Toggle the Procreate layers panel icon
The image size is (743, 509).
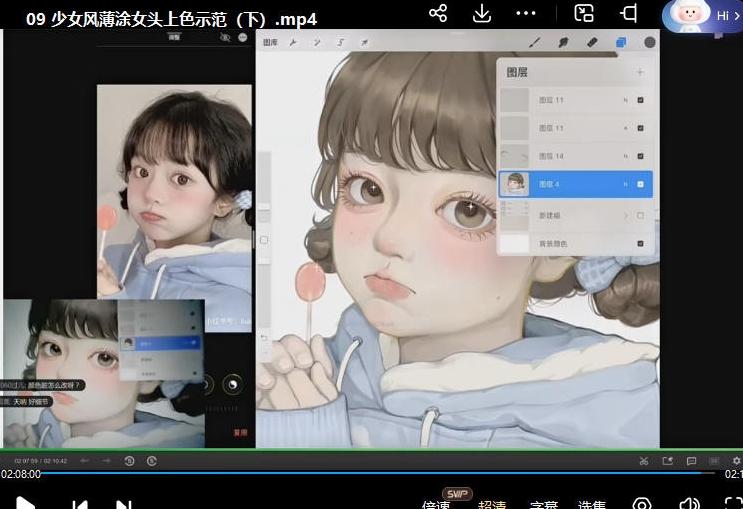621,43
